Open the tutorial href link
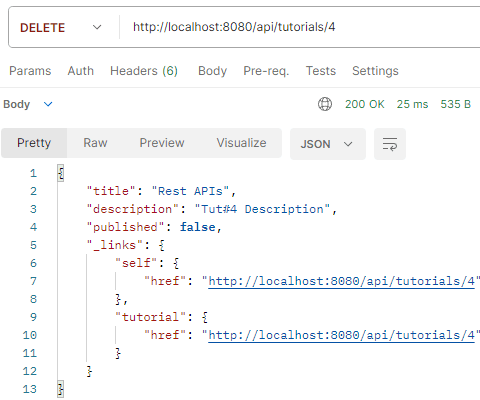The width and height of the screenshot is (480, 400). (x=341, y=335)
